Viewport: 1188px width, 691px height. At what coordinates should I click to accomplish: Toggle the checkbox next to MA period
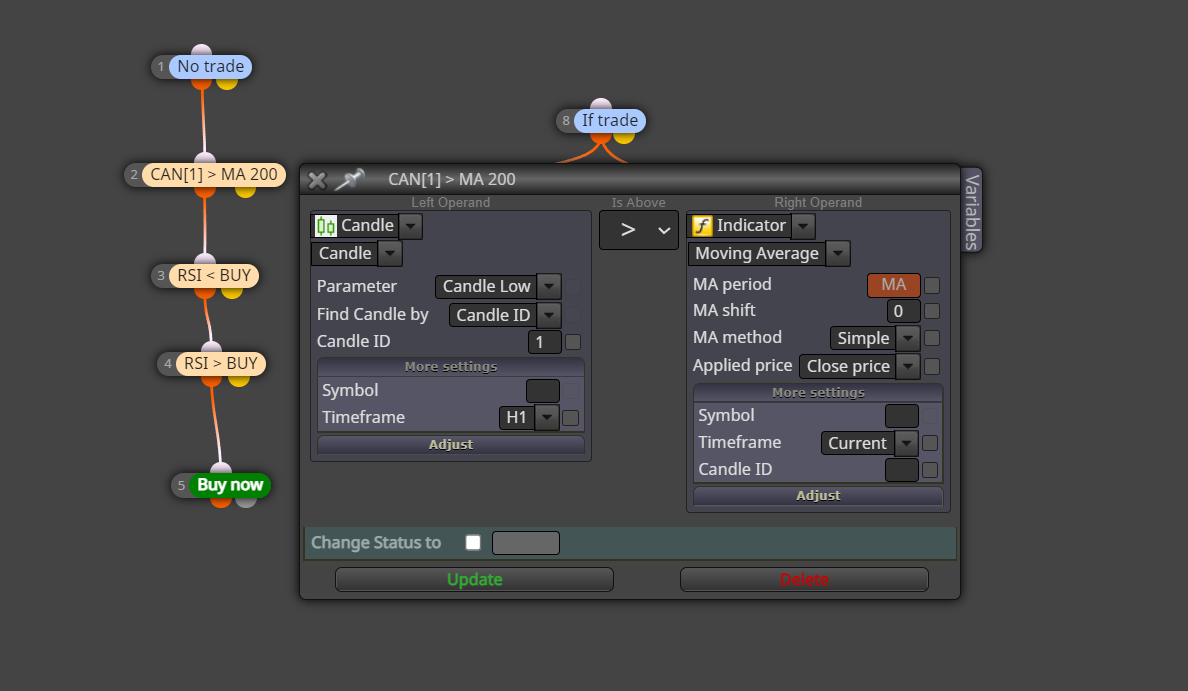pyautogui.click(x=932, y=286)
